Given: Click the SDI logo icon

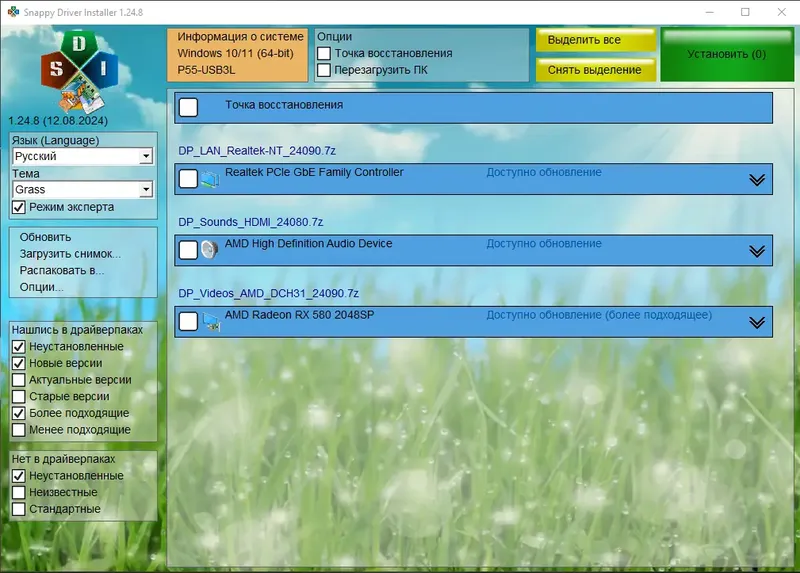Looking at the screenshot, I should [79, 71].
